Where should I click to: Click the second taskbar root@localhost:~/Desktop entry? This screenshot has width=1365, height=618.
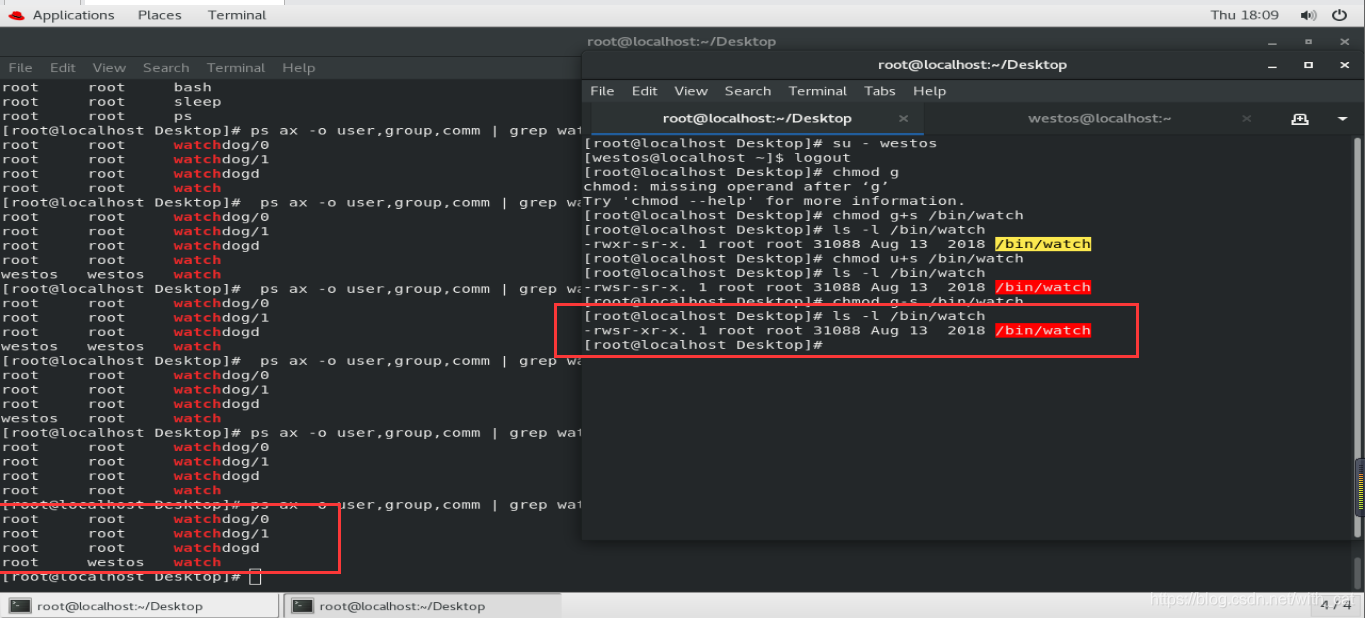click(424, 606)
